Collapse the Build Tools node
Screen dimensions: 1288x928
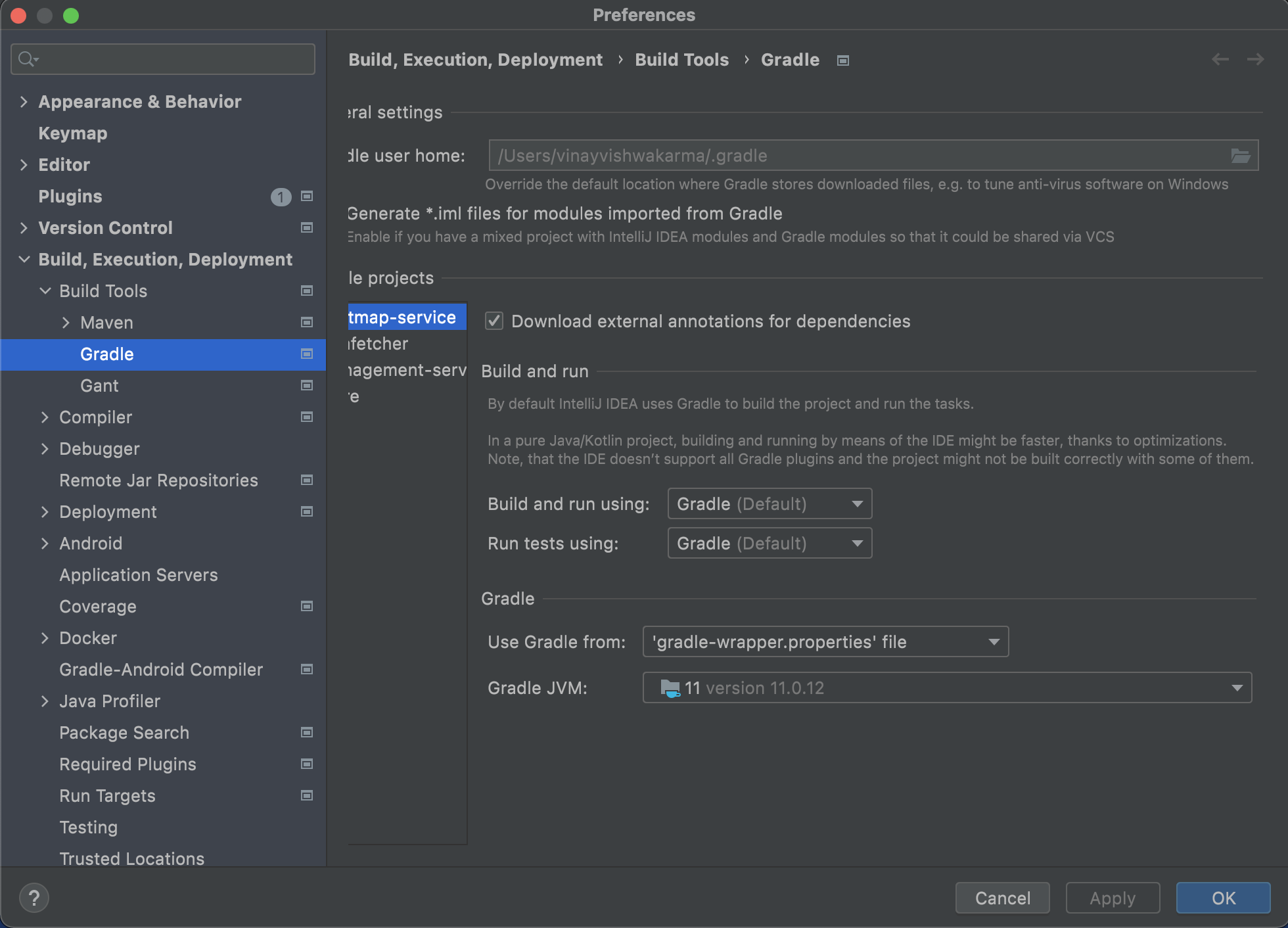click(x=45, y=290)
